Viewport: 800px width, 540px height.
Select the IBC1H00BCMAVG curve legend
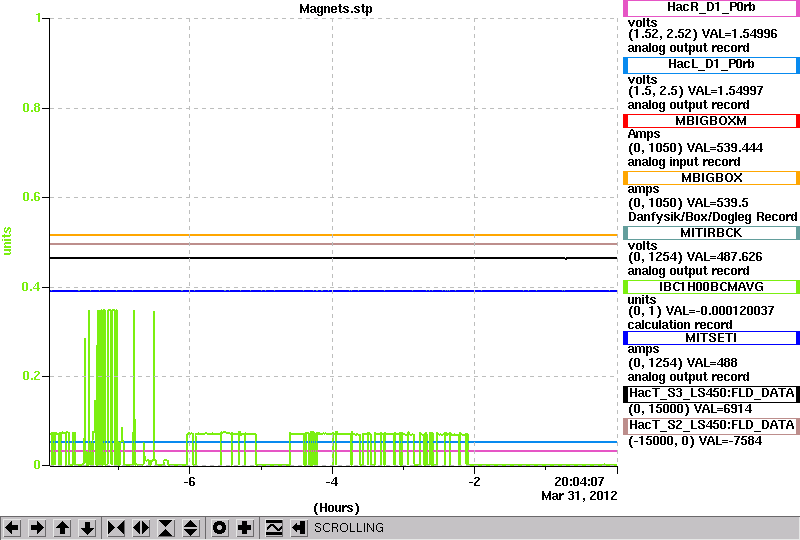point(711,287)
